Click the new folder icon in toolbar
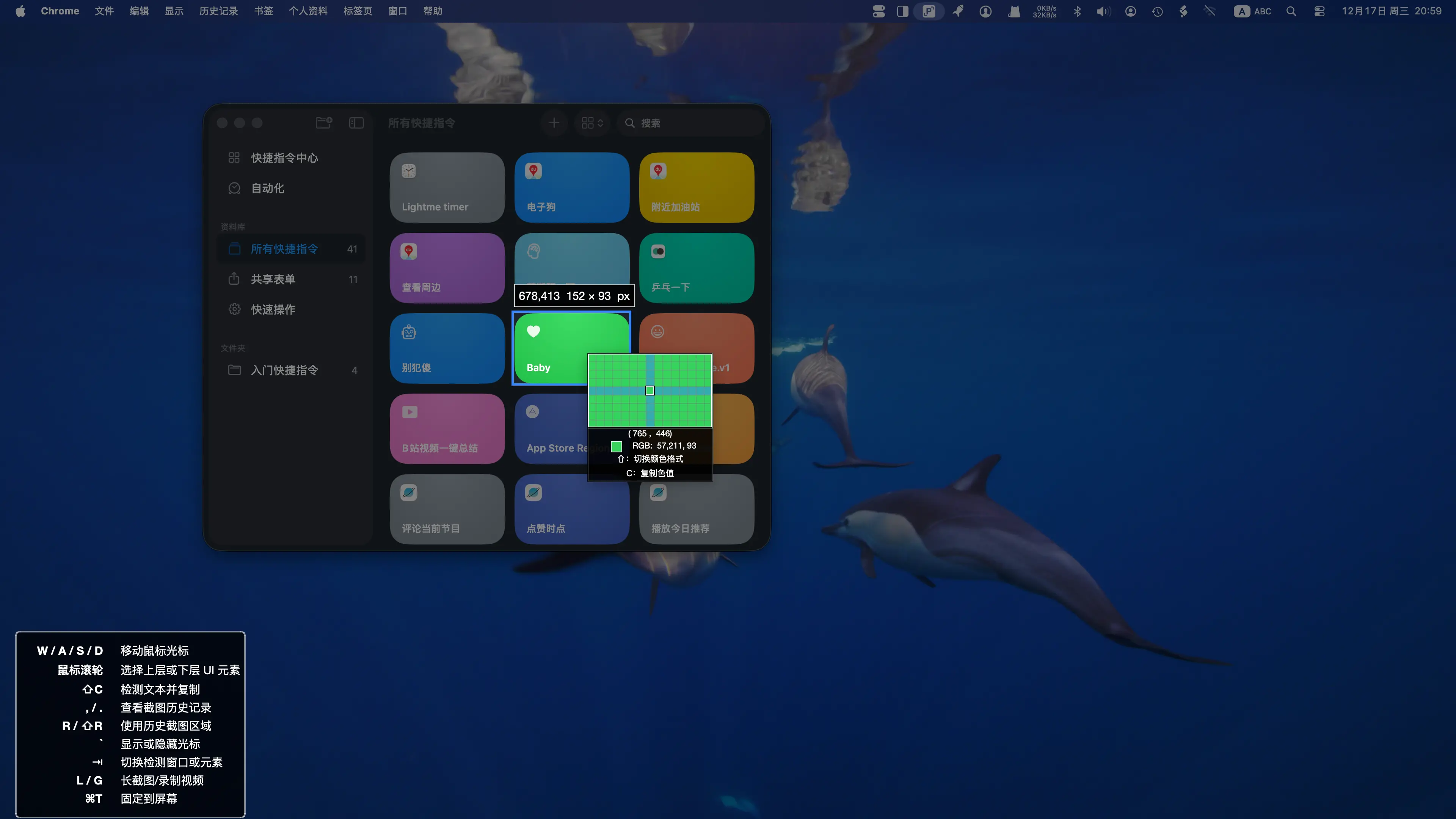1456x819 pixels. pos(323,122)
